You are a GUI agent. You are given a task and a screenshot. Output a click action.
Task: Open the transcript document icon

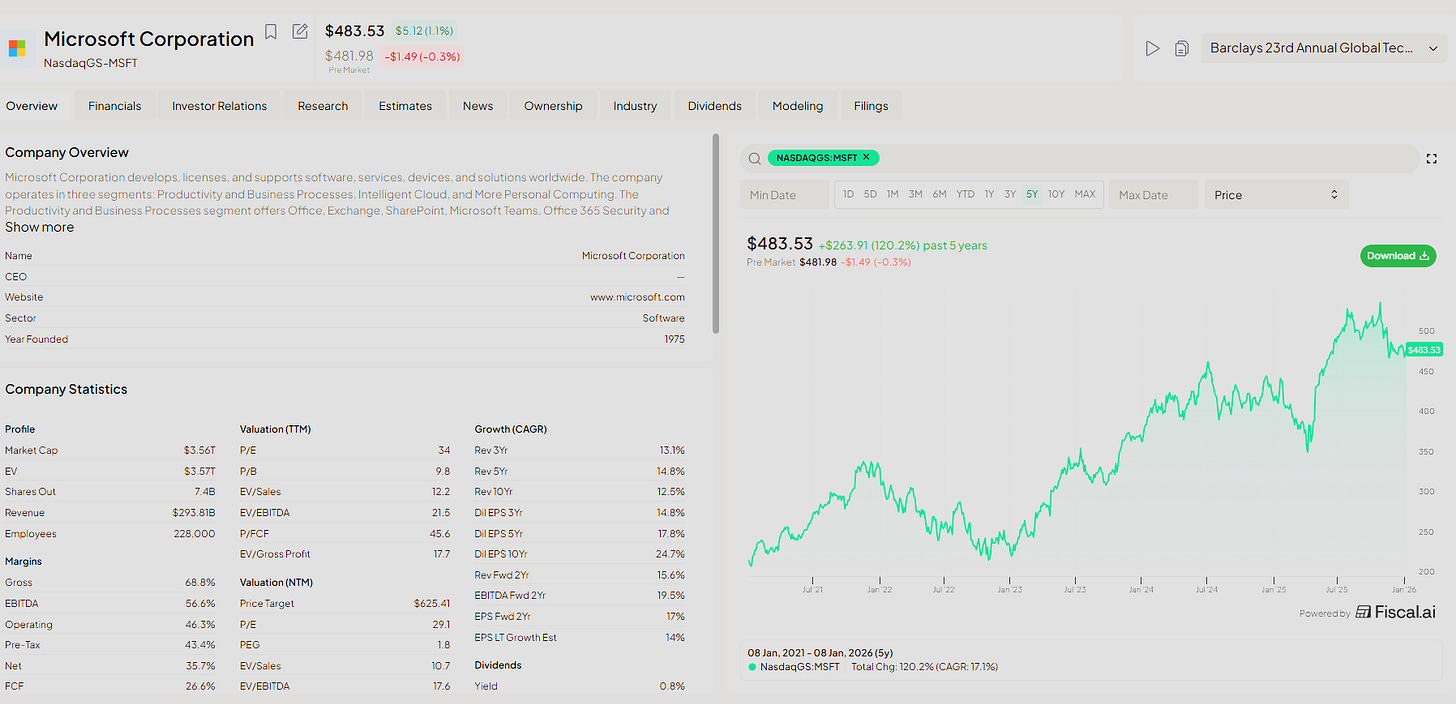1181,48
